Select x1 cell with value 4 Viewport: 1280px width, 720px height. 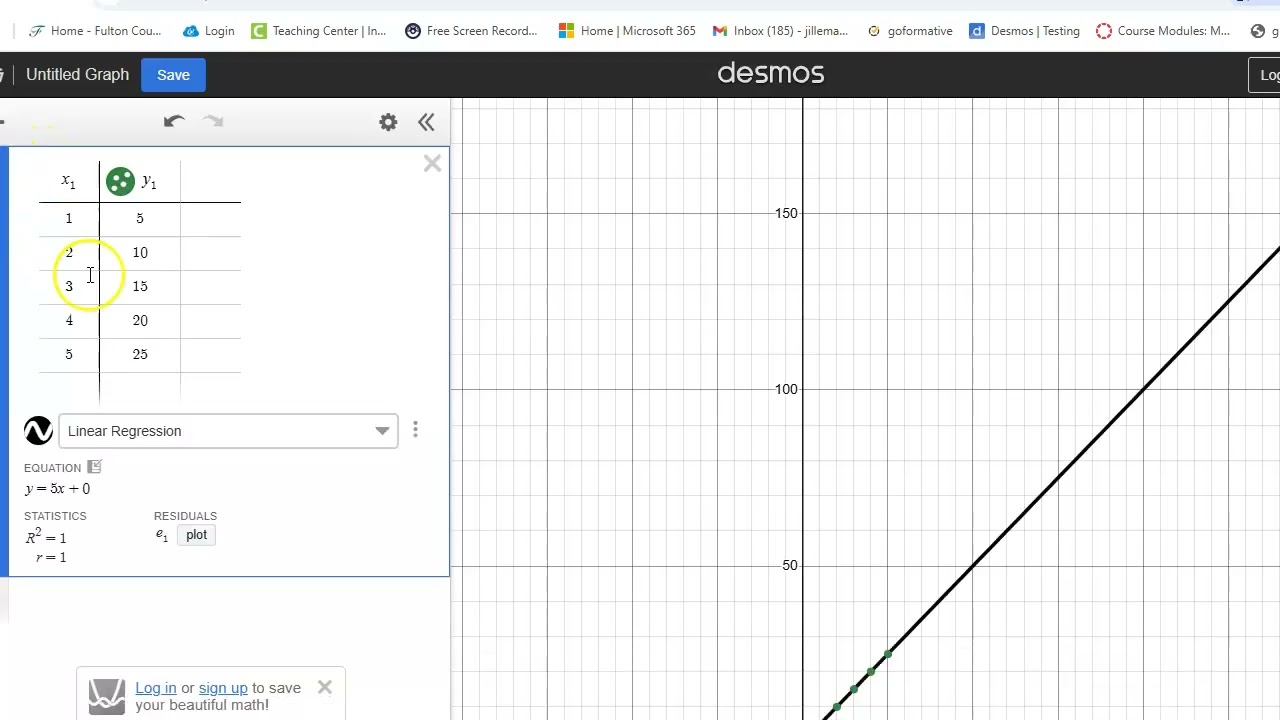coord(69,320)
